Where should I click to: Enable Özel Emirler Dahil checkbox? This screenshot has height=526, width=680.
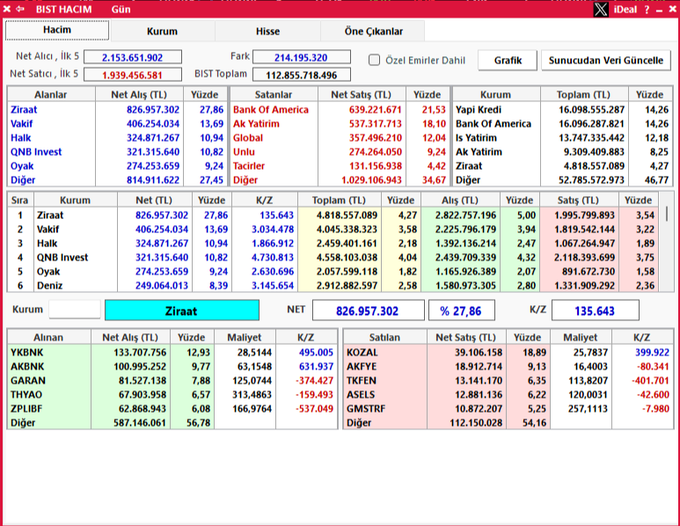374,60
